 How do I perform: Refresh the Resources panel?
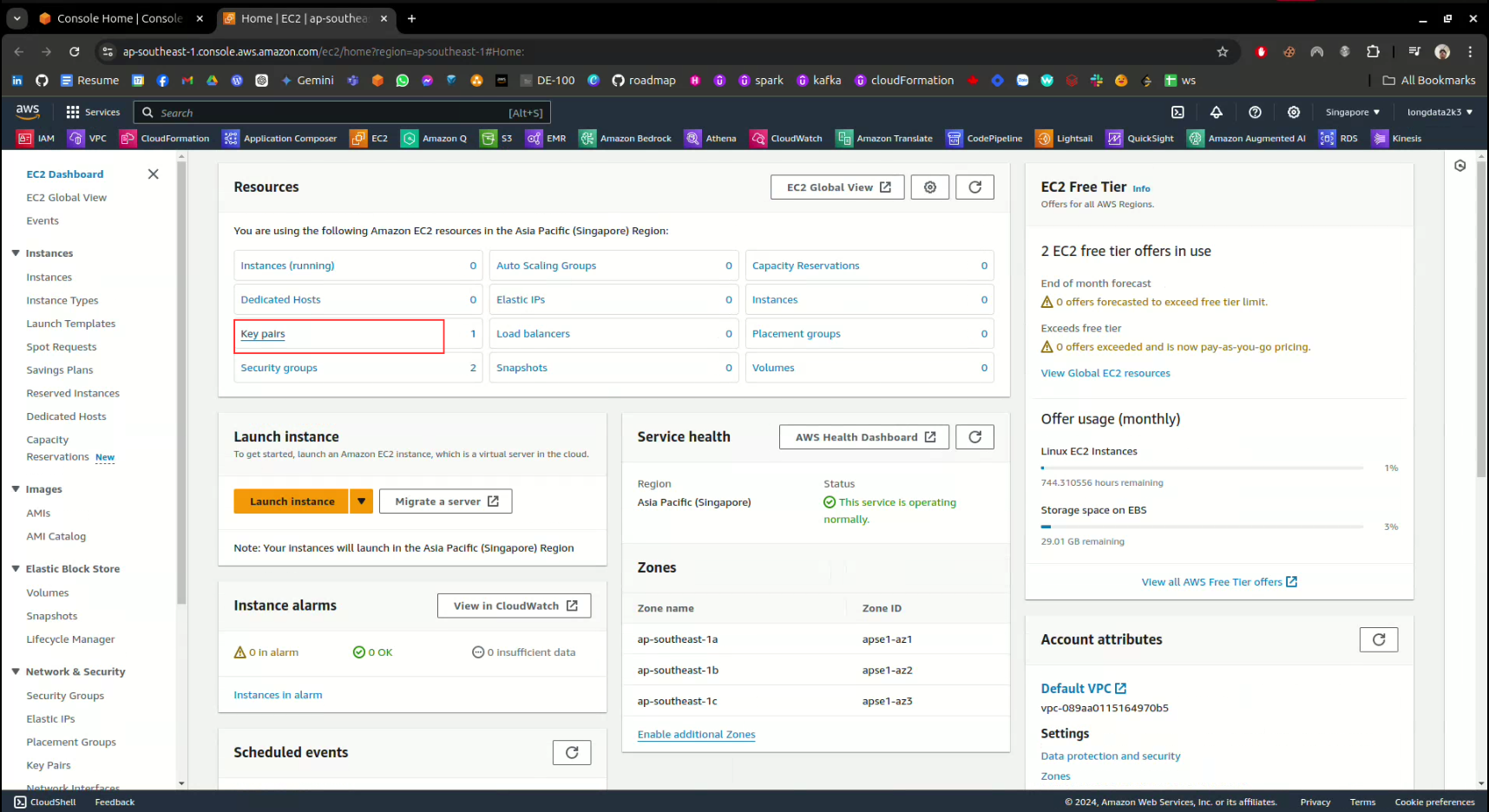pyautogui.click(x=974, y=187)
